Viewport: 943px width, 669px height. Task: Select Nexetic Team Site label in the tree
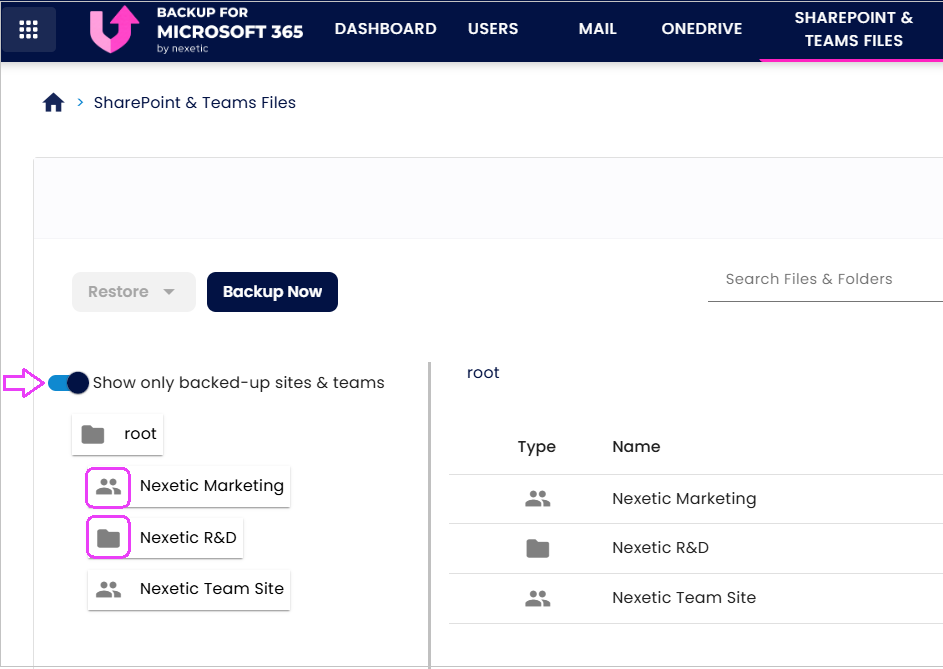click(x=212, y=589)
